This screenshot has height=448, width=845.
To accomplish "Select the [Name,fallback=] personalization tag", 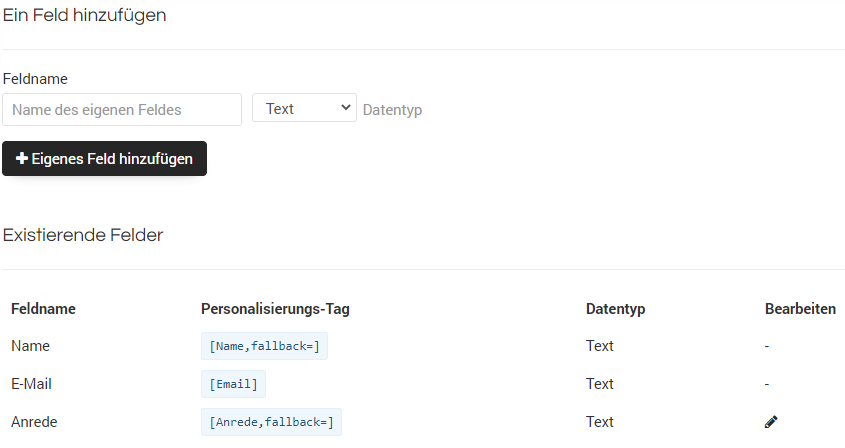I will [x=264, y=346].
